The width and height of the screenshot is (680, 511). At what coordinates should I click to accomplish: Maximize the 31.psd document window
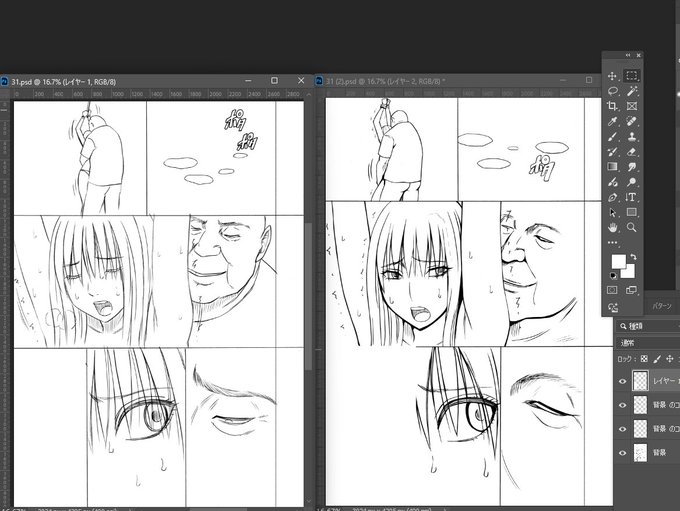[275, 81]
